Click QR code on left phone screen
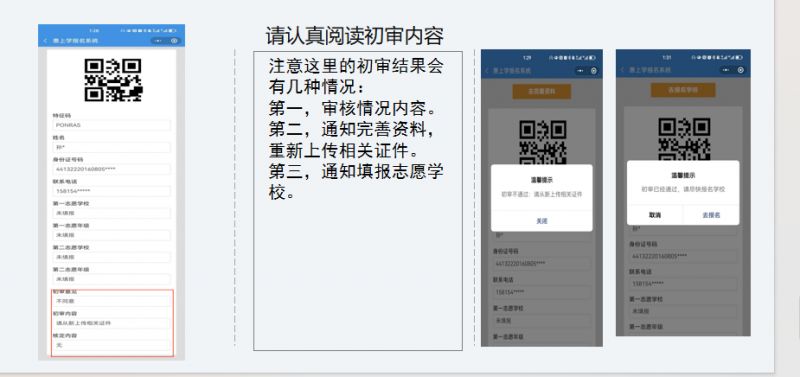The height and width of the screenshot is (377, 800). tap(113, 80)
